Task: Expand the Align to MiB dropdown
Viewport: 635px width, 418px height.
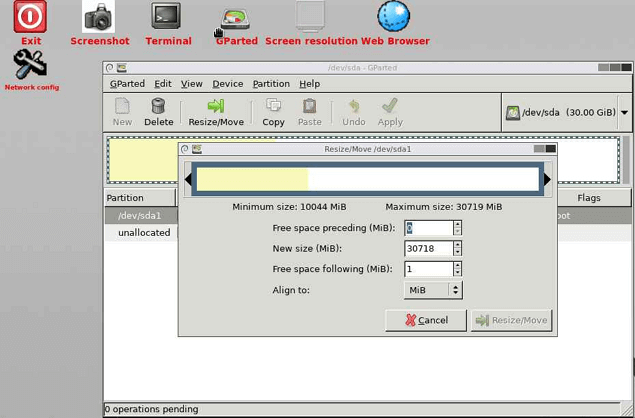Action: pos(433,290)
